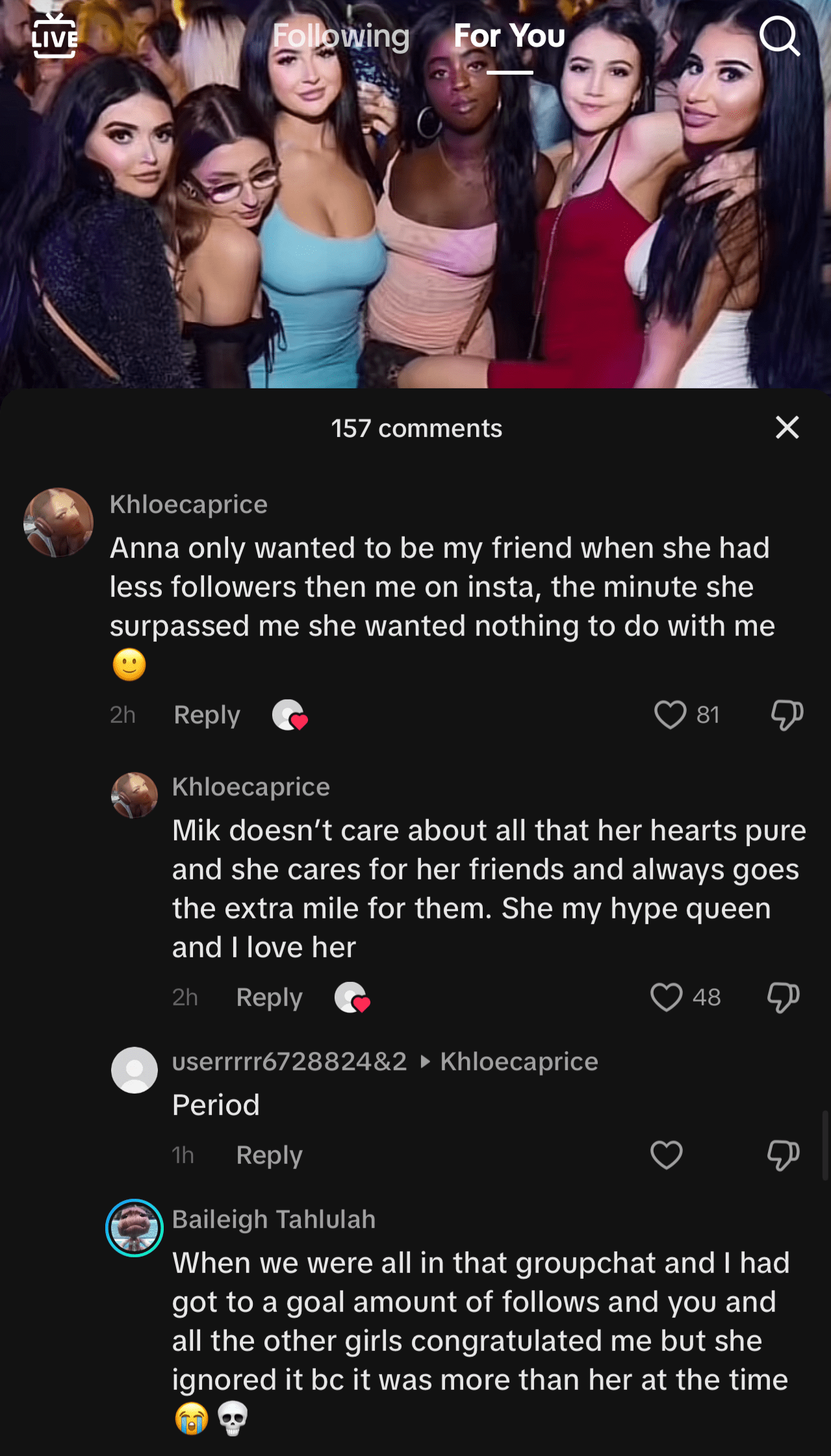Tap the creator-liked badge on the top comment
Screen dimensions: 831x1456
290,716
